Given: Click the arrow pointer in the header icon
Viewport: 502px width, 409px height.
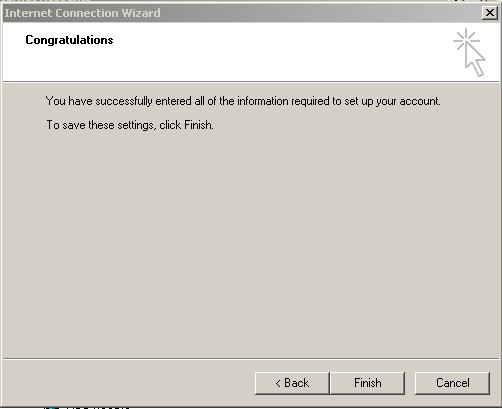Looking at the screenshot, I should click(475, 60).
